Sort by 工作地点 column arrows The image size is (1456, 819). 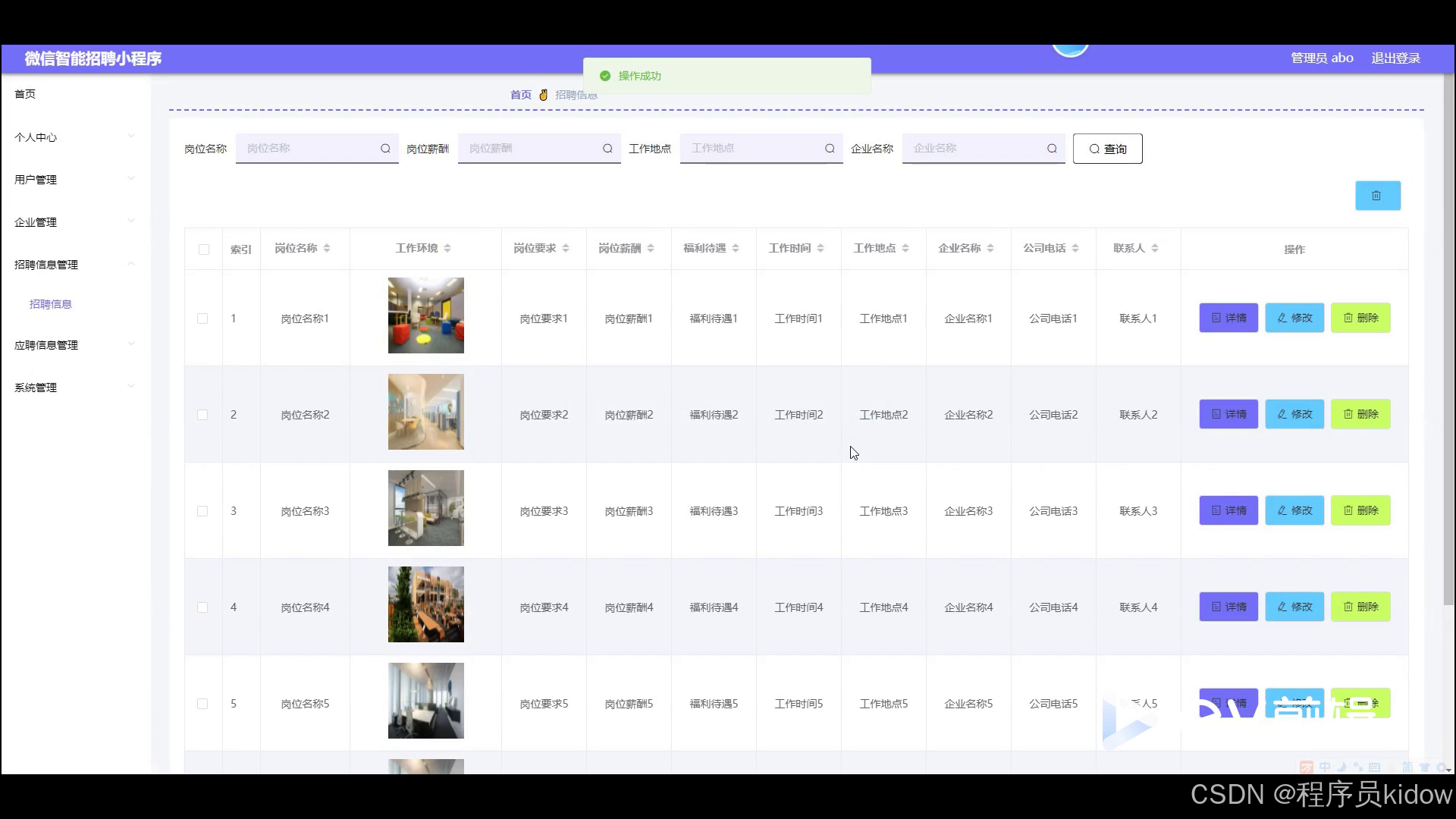[x=905, y=248]
